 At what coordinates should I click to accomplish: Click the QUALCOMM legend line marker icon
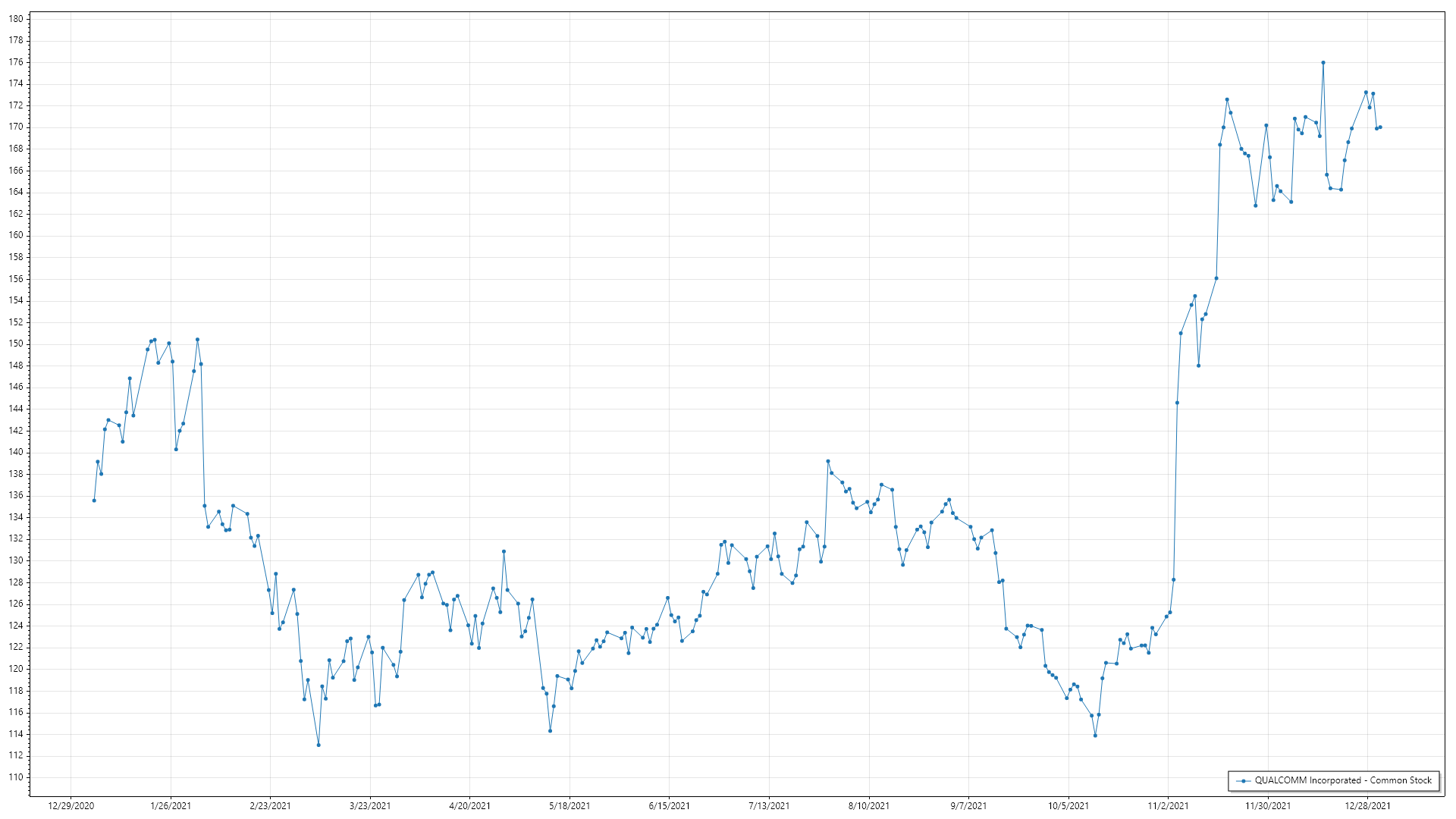coord(1243,780)
